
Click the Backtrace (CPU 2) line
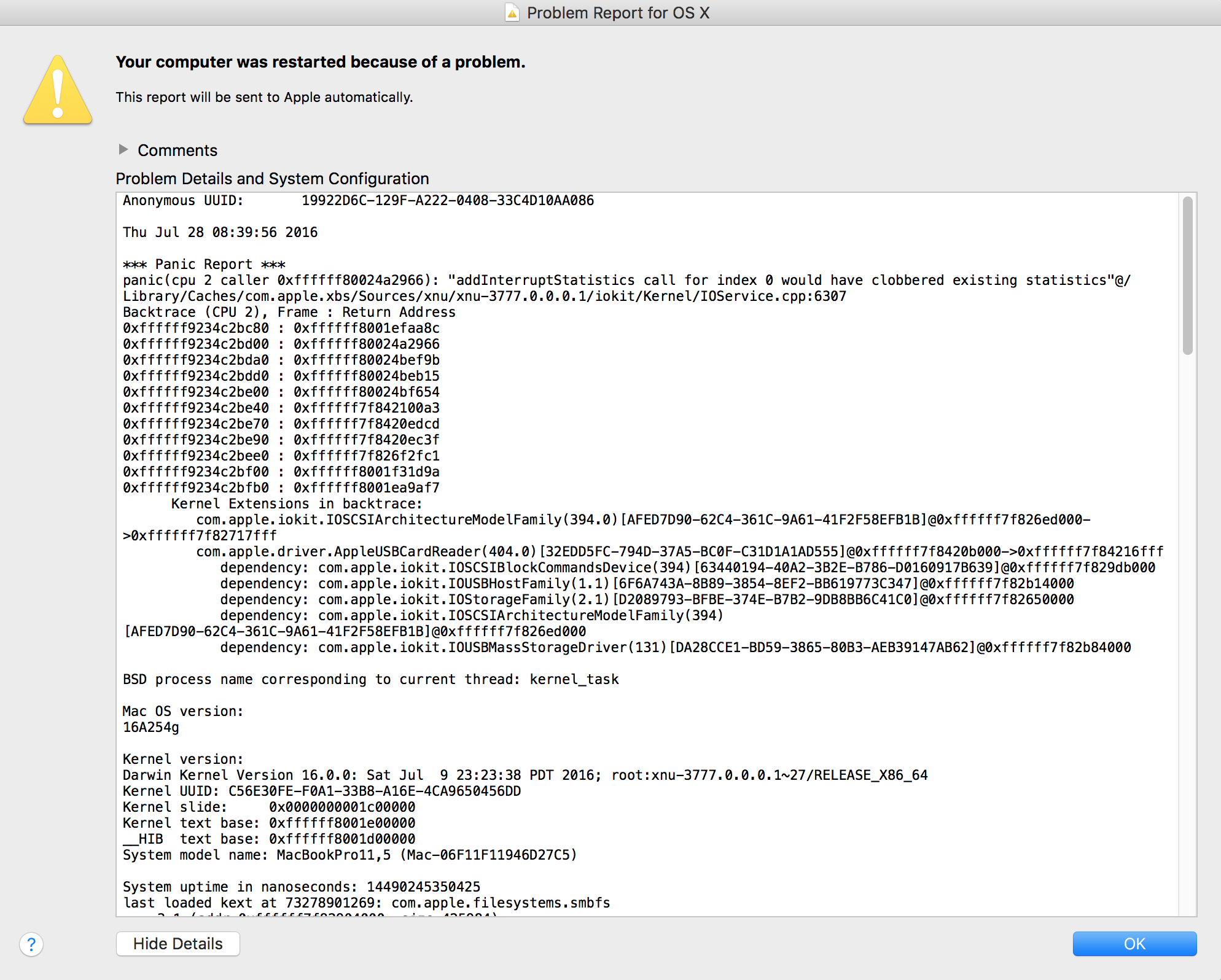coord(289,313)
